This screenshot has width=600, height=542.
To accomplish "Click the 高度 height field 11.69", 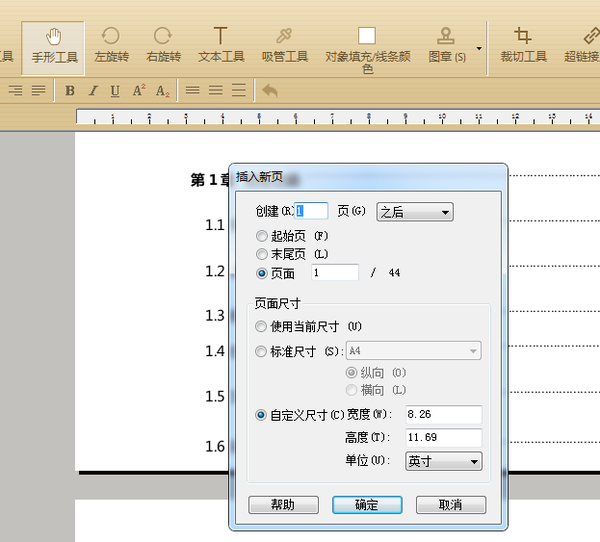I will click(x=443, y=438).
